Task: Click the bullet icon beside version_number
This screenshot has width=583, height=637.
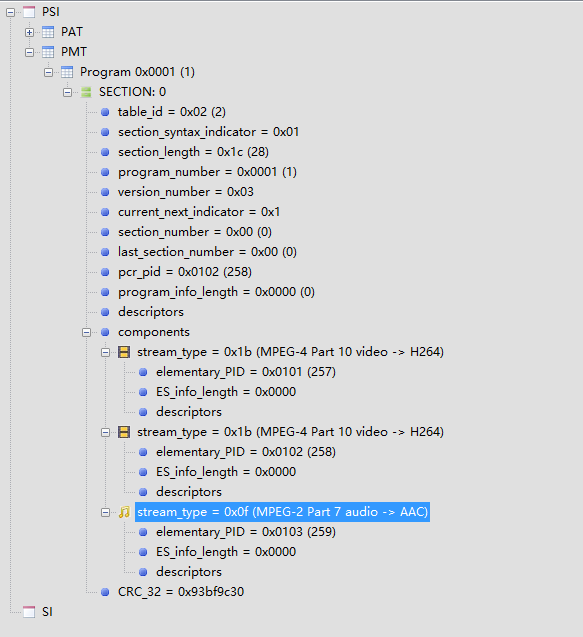Action: 105,192
